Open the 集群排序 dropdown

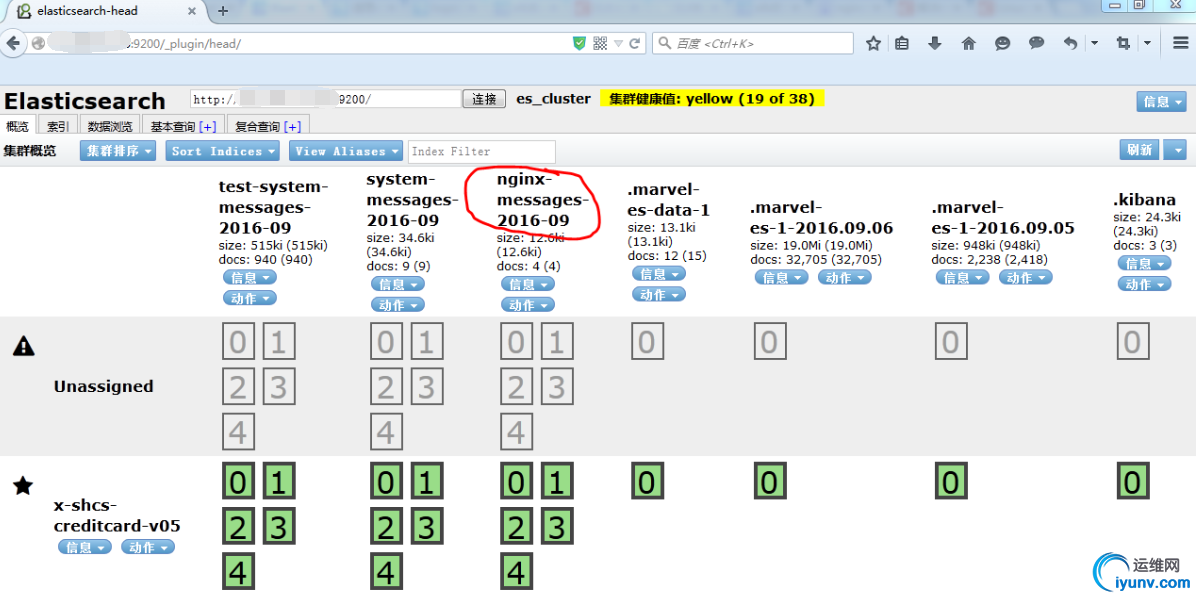[x=117, y=151]
